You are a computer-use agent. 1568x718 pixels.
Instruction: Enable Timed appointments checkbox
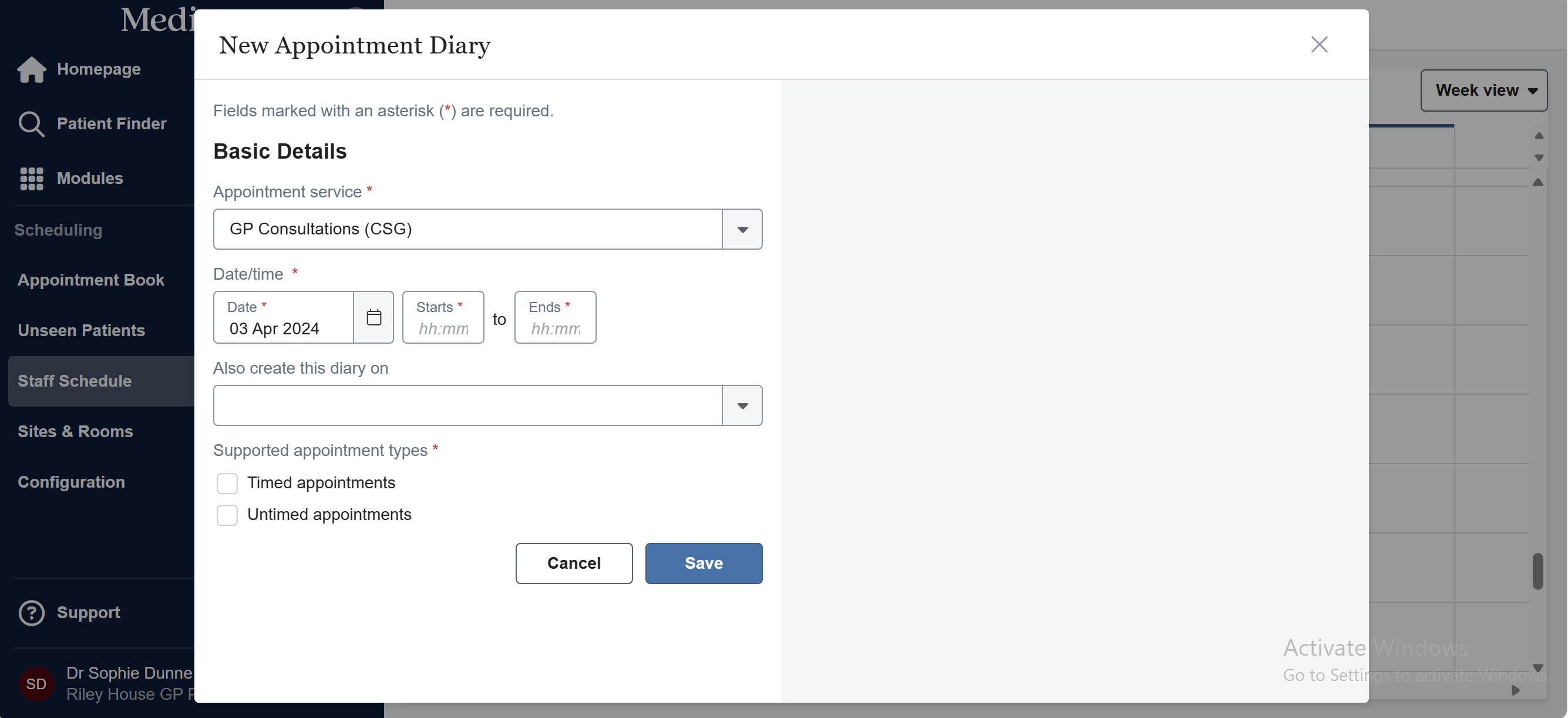tap(227, 483)
